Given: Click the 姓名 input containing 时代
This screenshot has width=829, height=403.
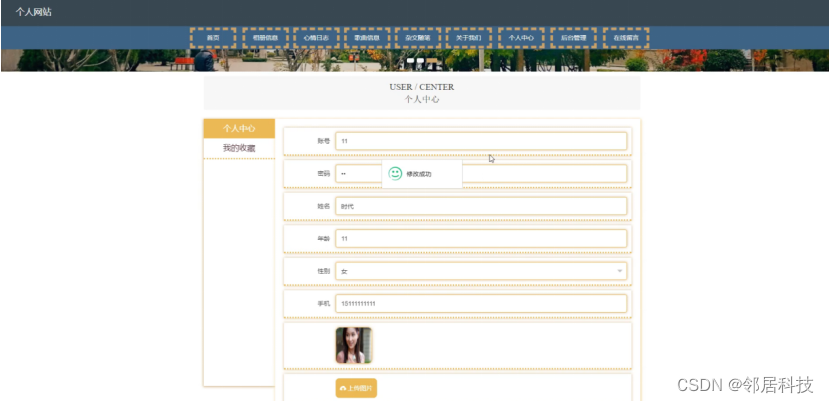Looking at the screenshot, I should [481, 206].
